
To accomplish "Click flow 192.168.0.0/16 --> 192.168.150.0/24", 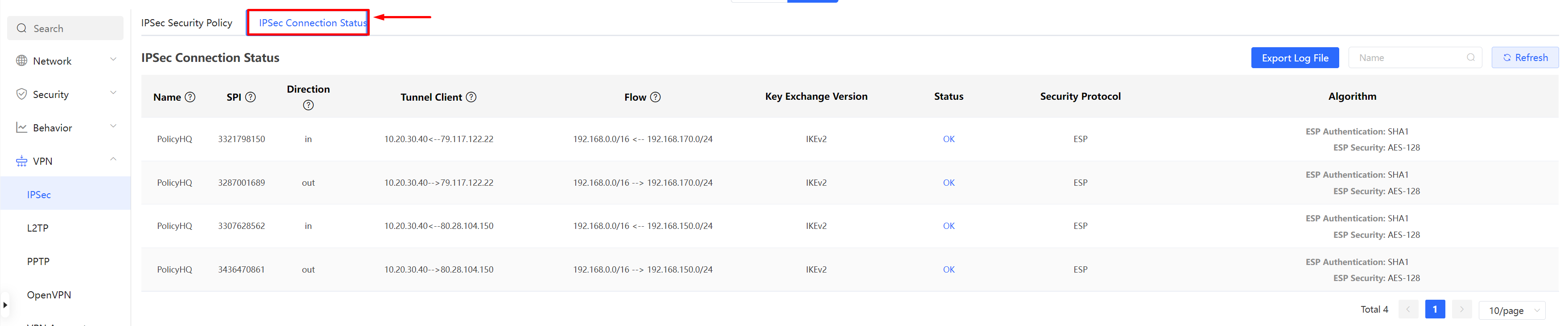I will point(643,270).
